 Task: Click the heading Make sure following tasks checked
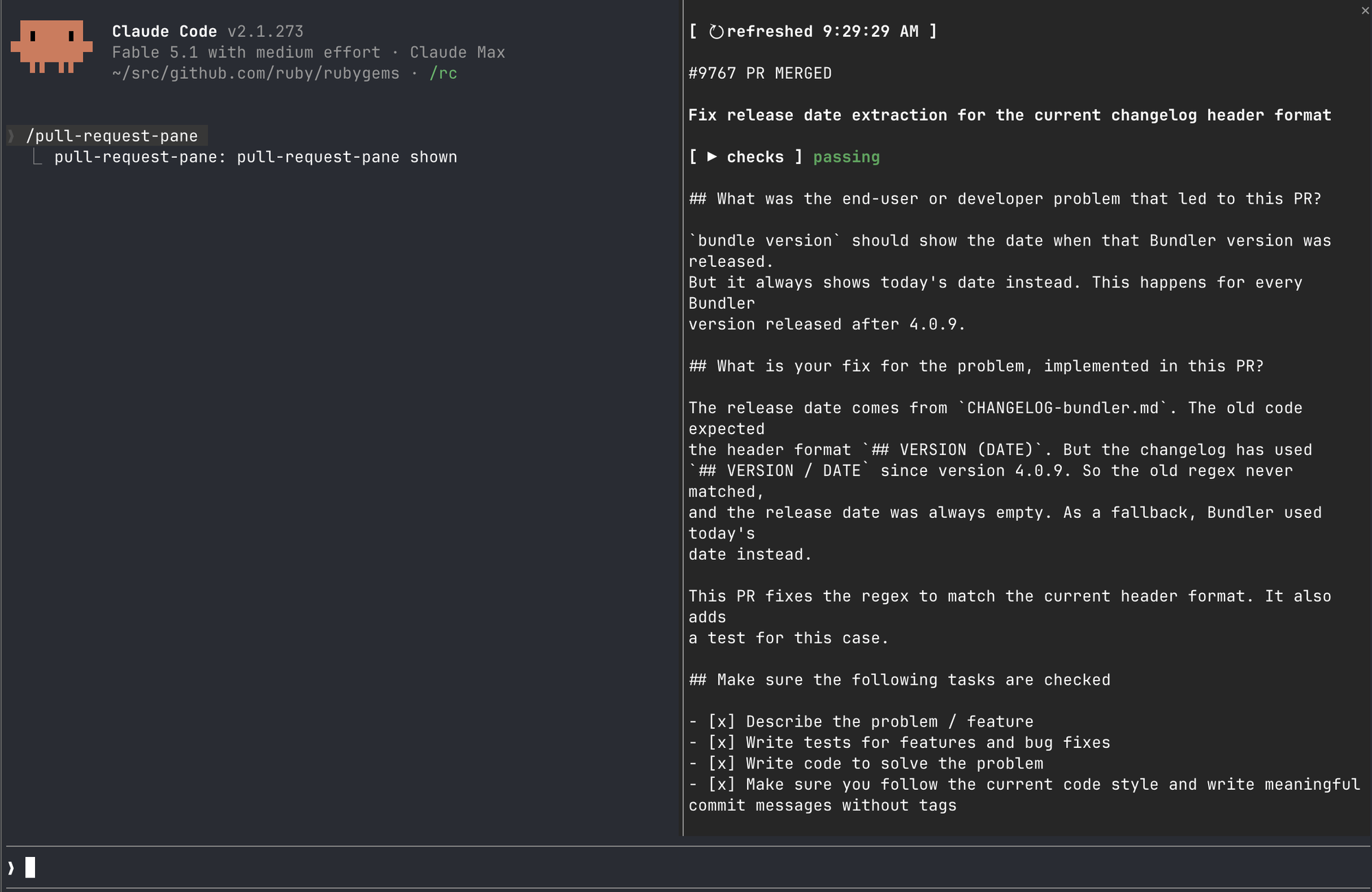[899, 680]
